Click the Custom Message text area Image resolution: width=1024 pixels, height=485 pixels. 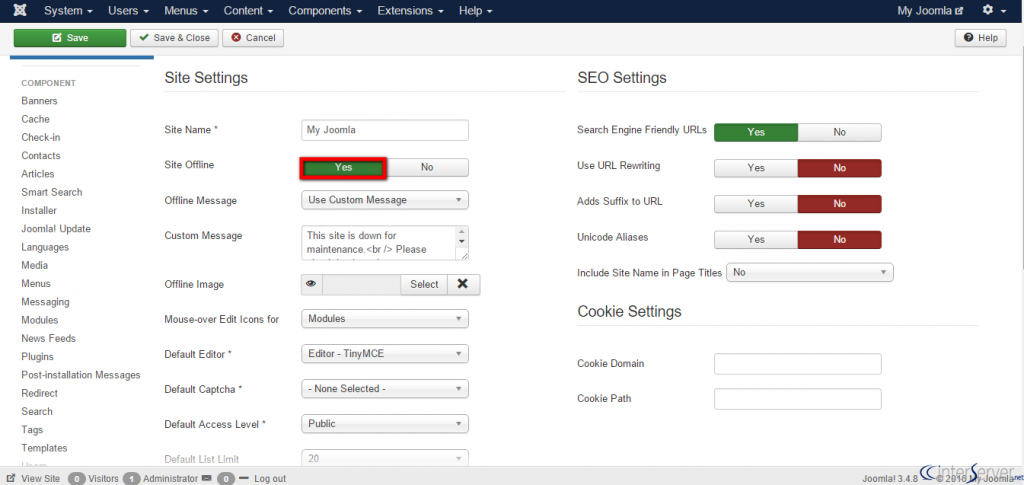point(379,243)
